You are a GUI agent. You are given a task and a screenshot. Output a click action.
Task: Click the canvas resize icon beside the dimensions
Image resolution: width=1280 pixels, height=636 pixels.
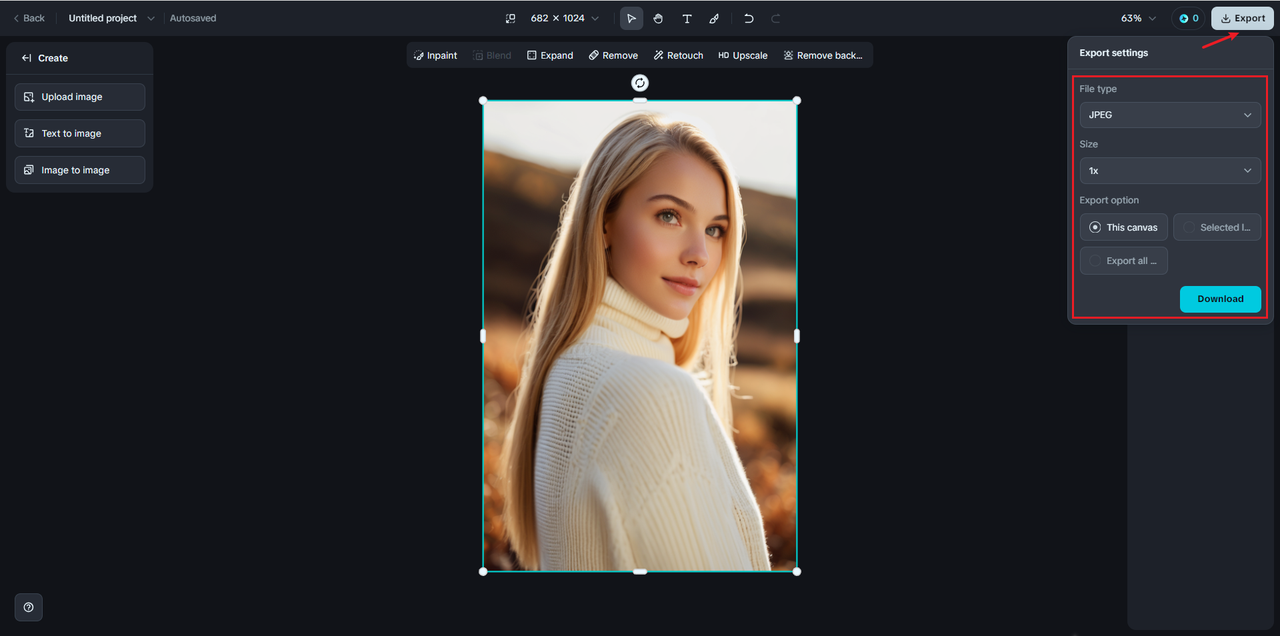pyautogui.click(x=510, y=18)
